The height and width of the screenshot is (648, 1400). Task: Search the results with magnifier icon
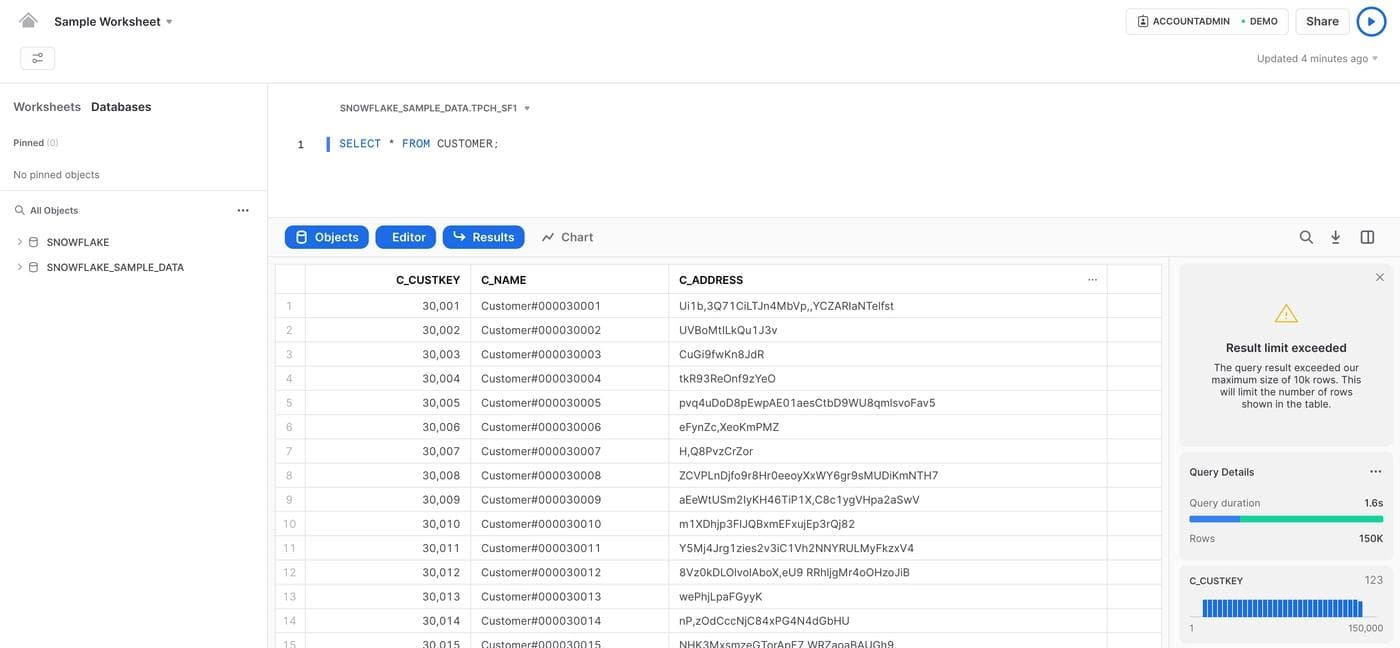pyautogui.click(x=1306, y=237)
